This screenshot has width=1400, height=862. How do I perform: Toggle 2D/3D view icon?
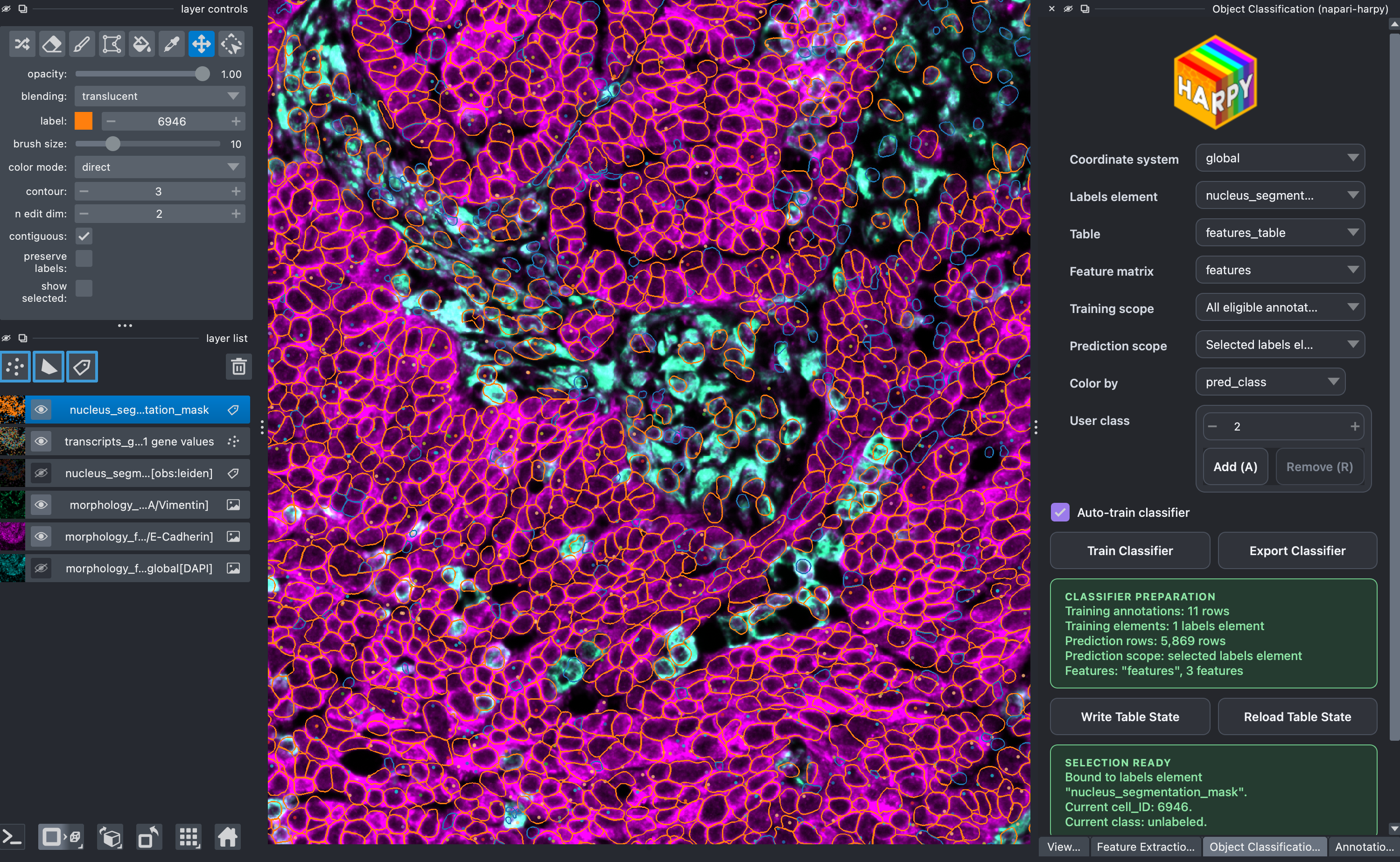point(61,837)
